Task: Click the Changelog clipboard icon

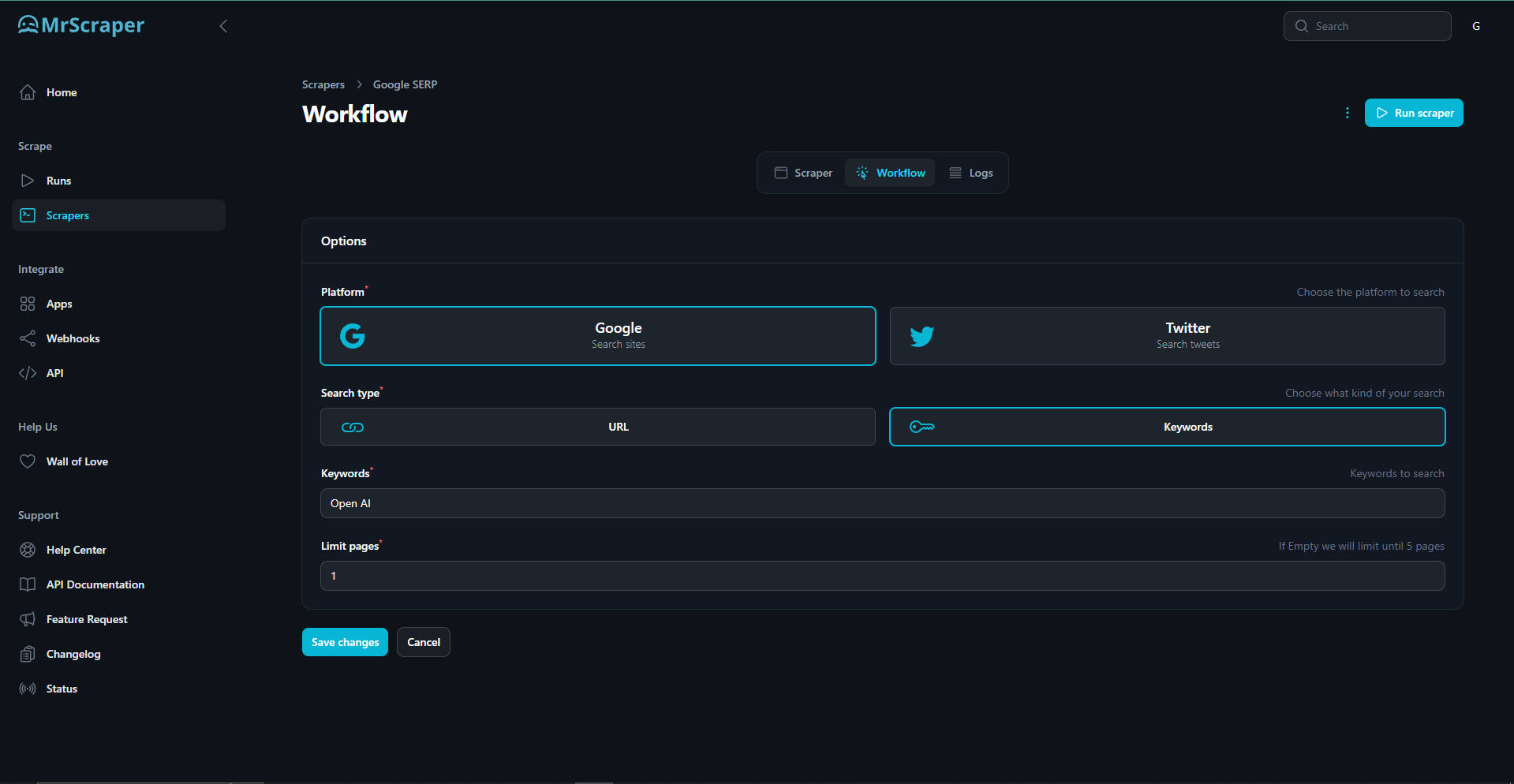Action: [28, 654]
